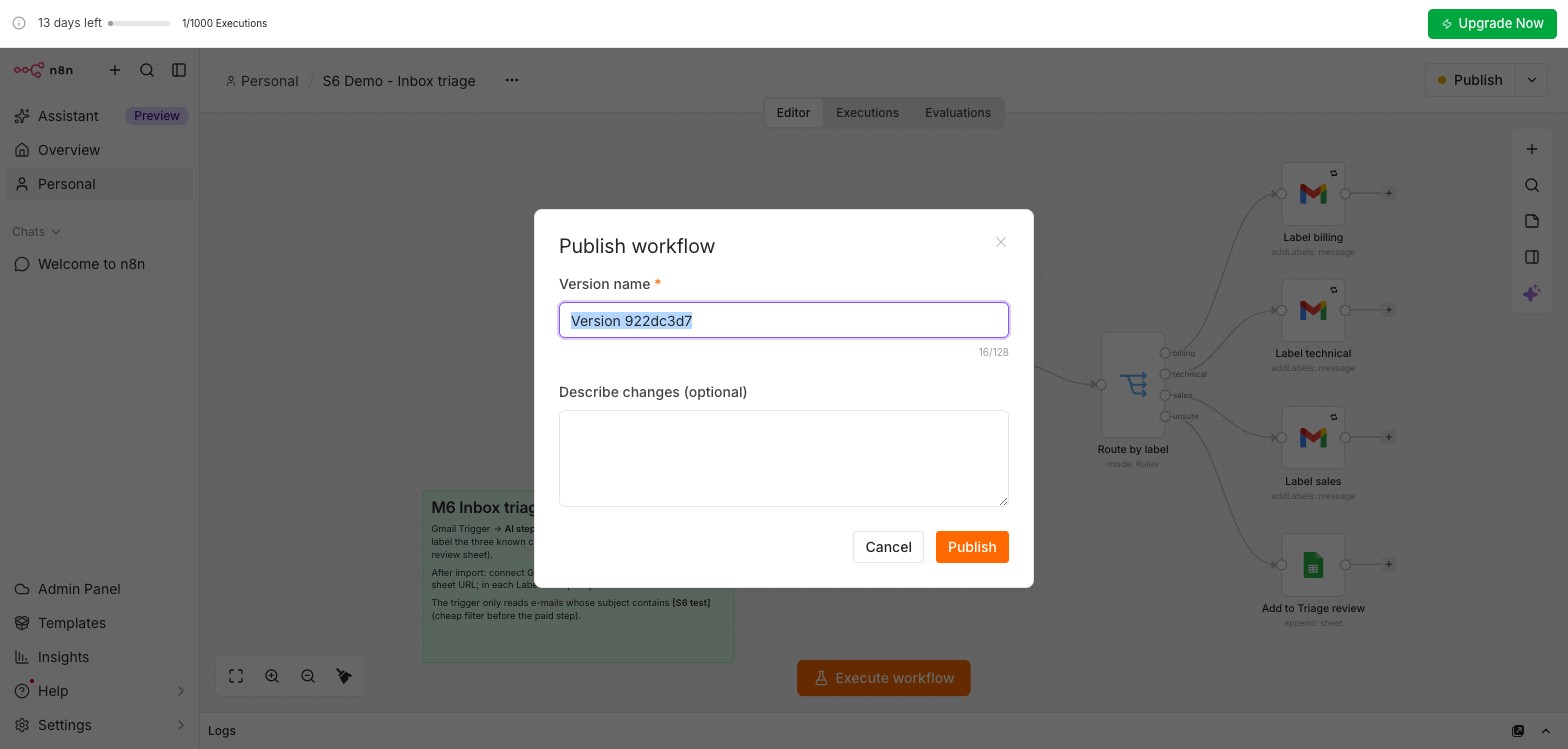The height and width of the screenshot is (749, 1568).
Task: Click the orange Publish button in dialog
Action: pos(972,547)
